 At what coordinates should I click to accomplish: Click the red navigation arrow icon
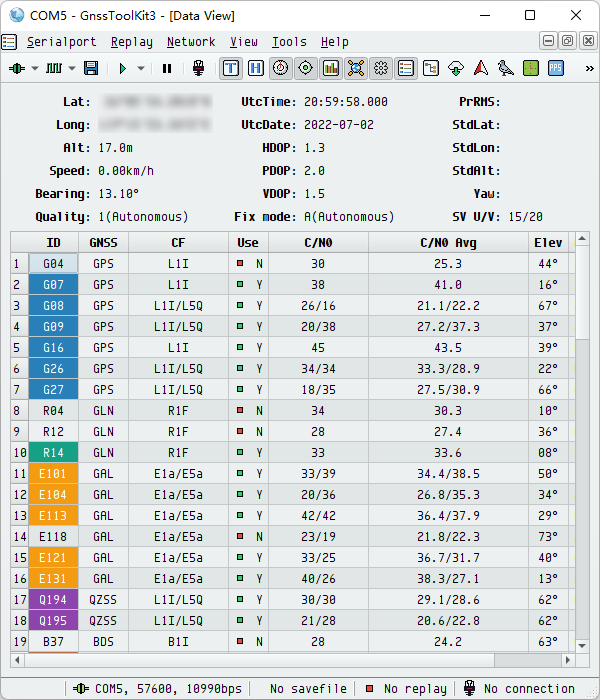(x=481, y=68)
